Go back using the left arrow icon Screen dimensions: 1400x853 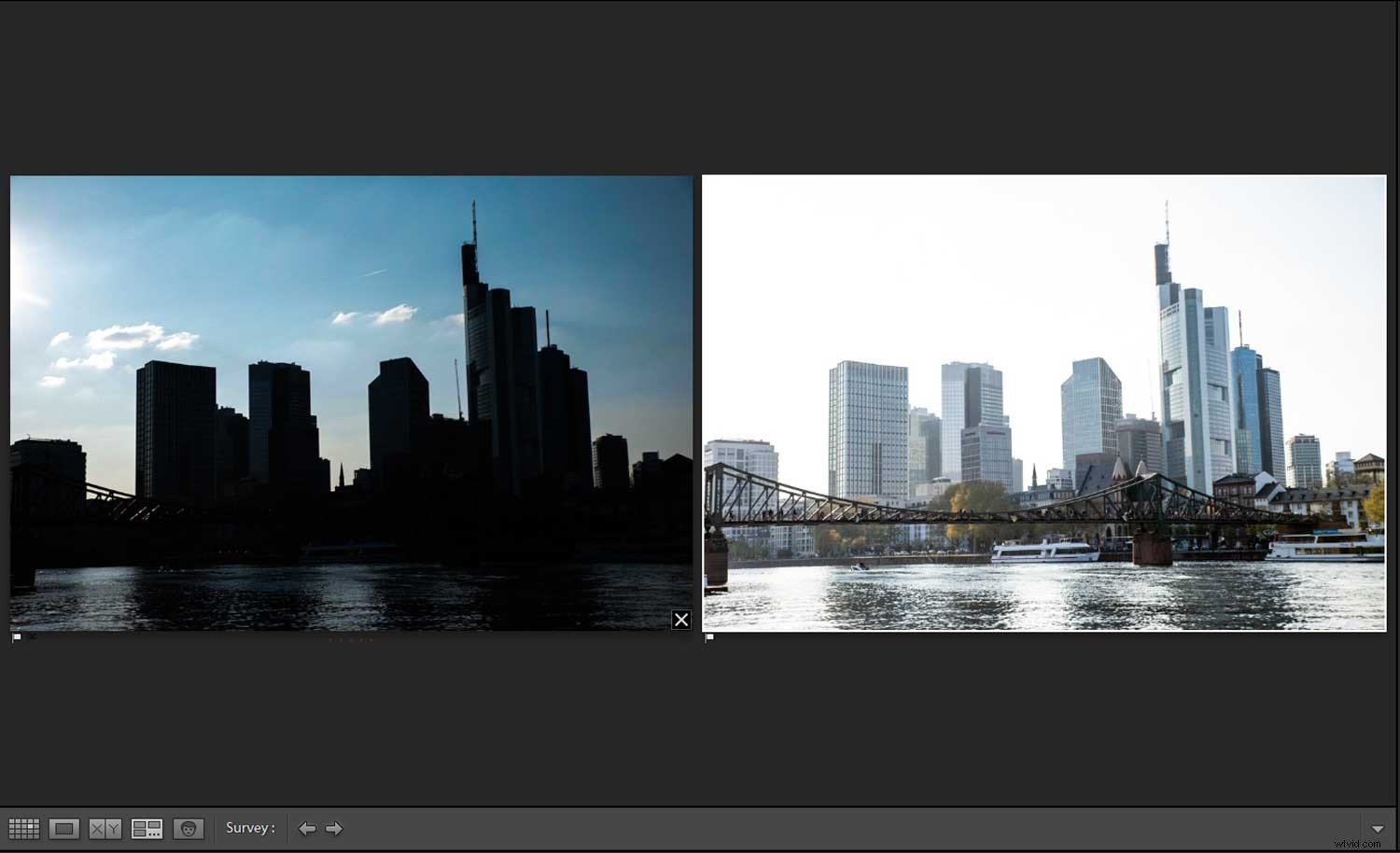pos(307,828)
